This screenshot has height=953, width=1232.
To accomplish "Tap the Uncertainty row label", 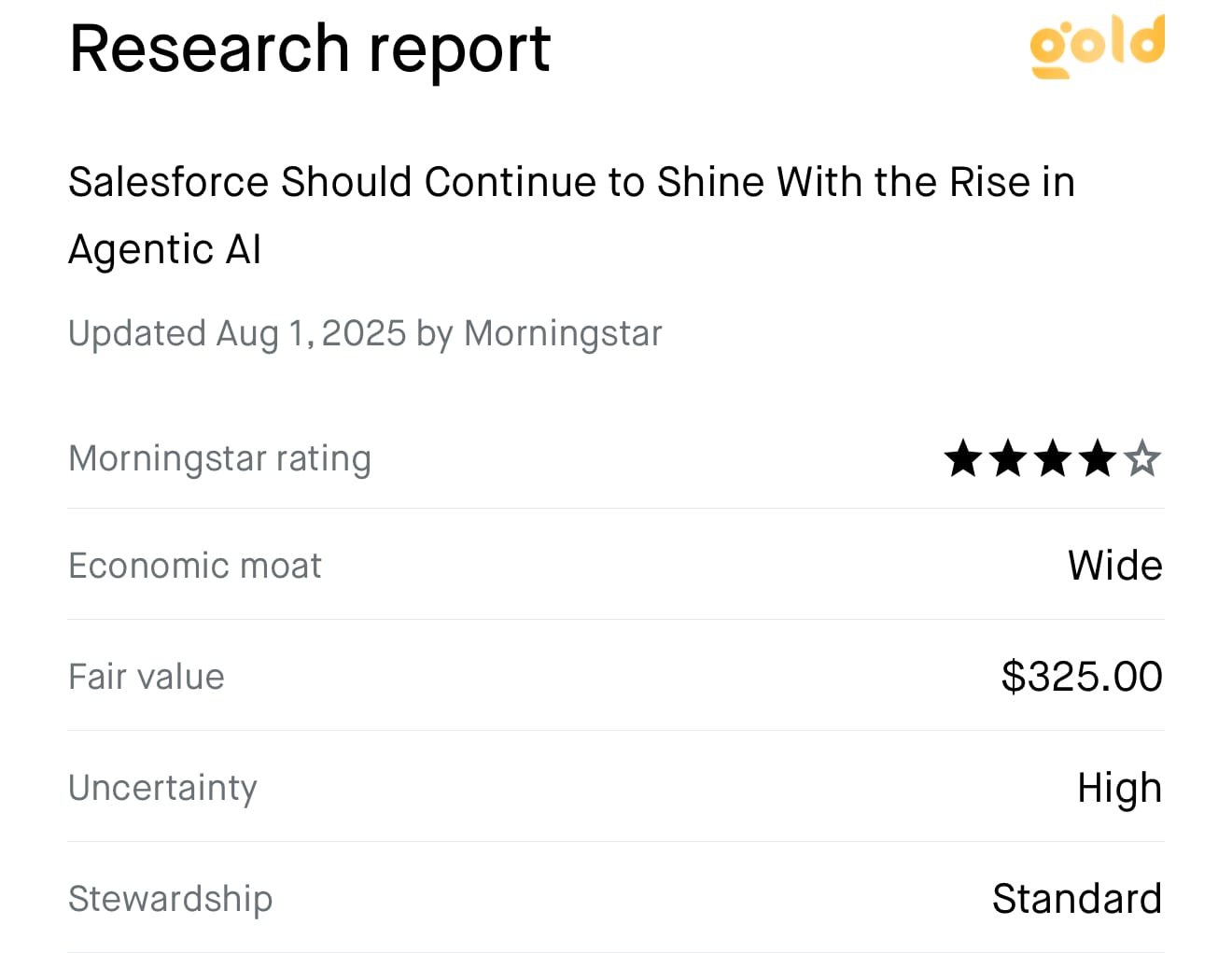I will (163, 789).
